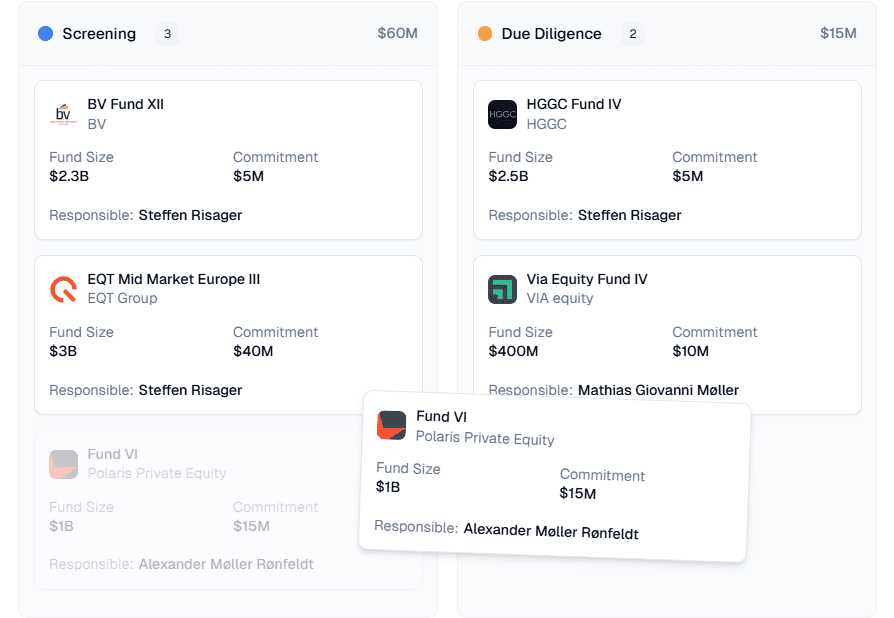The height and width of the screenshot is (618, 894).
Task: Click the $400M fund size value
Action: point(513,351)
